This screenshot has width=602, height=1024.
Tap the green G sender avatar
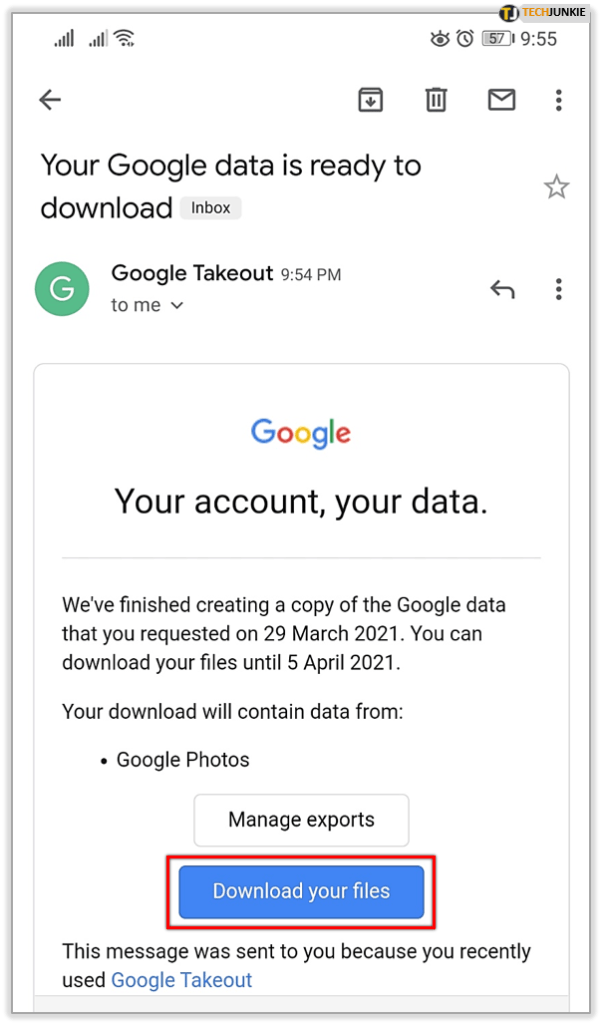(x=62, y=288)
